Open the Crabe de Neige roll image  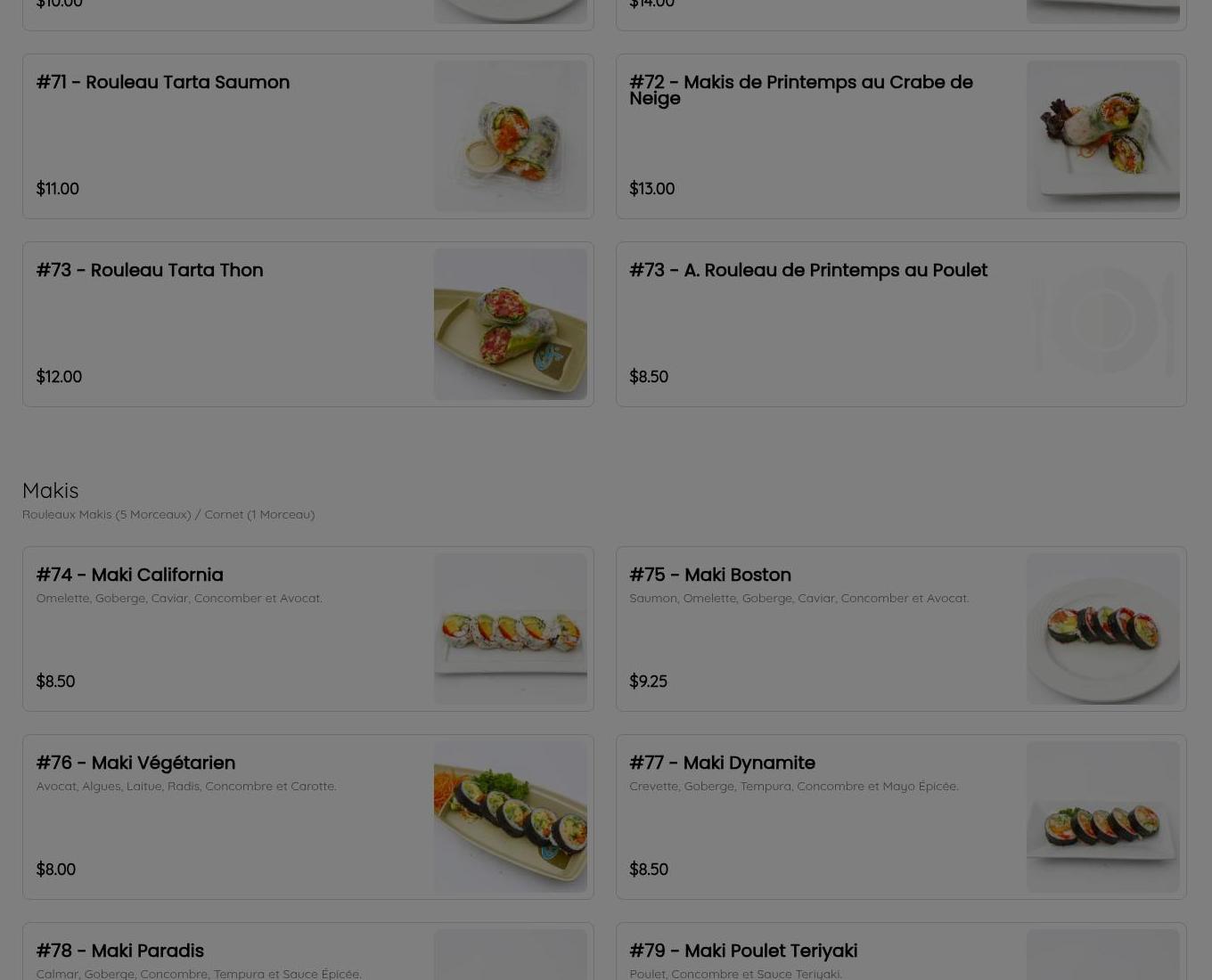pyautogui.click(x=1102, y=136)
